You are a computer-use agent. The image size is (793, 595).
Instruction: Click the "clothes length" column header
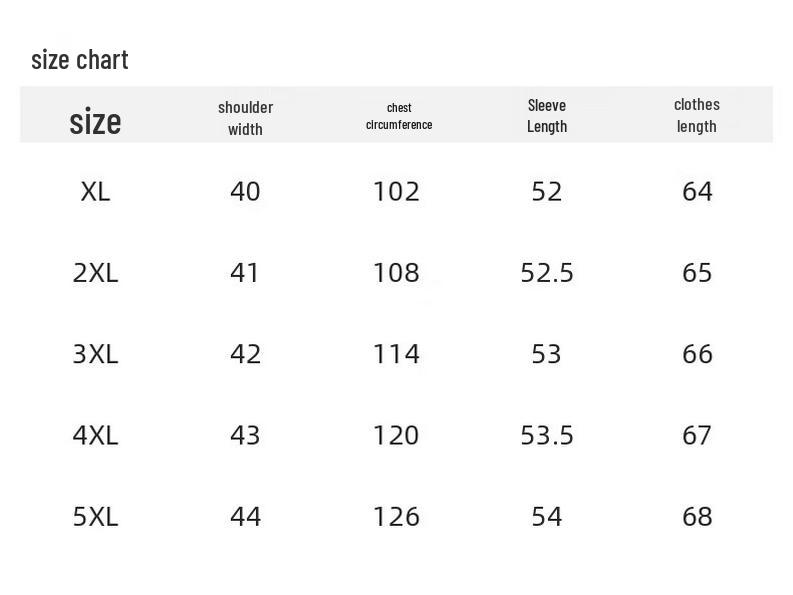click(x=697, y=115)
